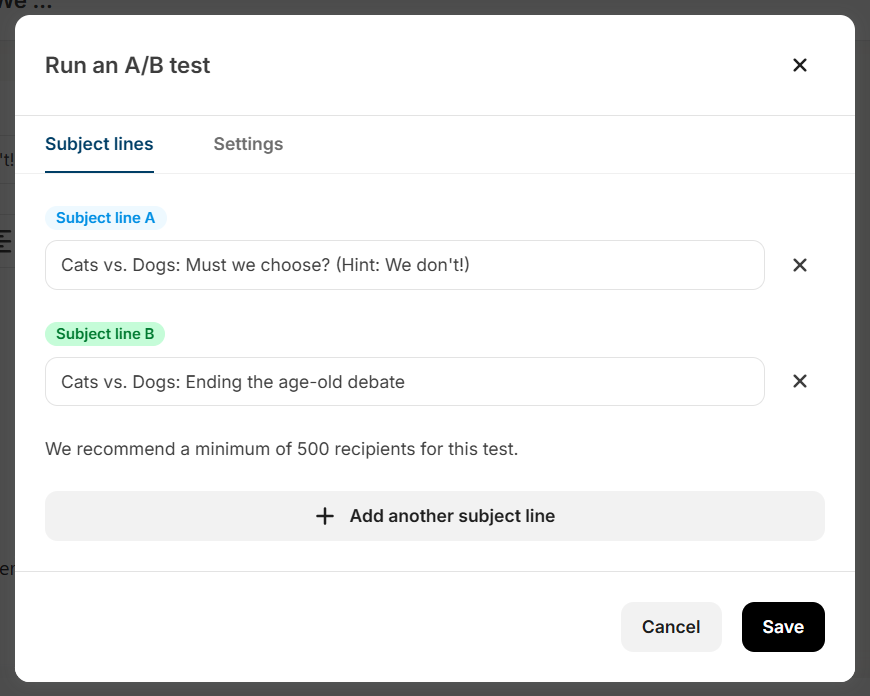Click the blue Subject line A badge

point(105,218)
